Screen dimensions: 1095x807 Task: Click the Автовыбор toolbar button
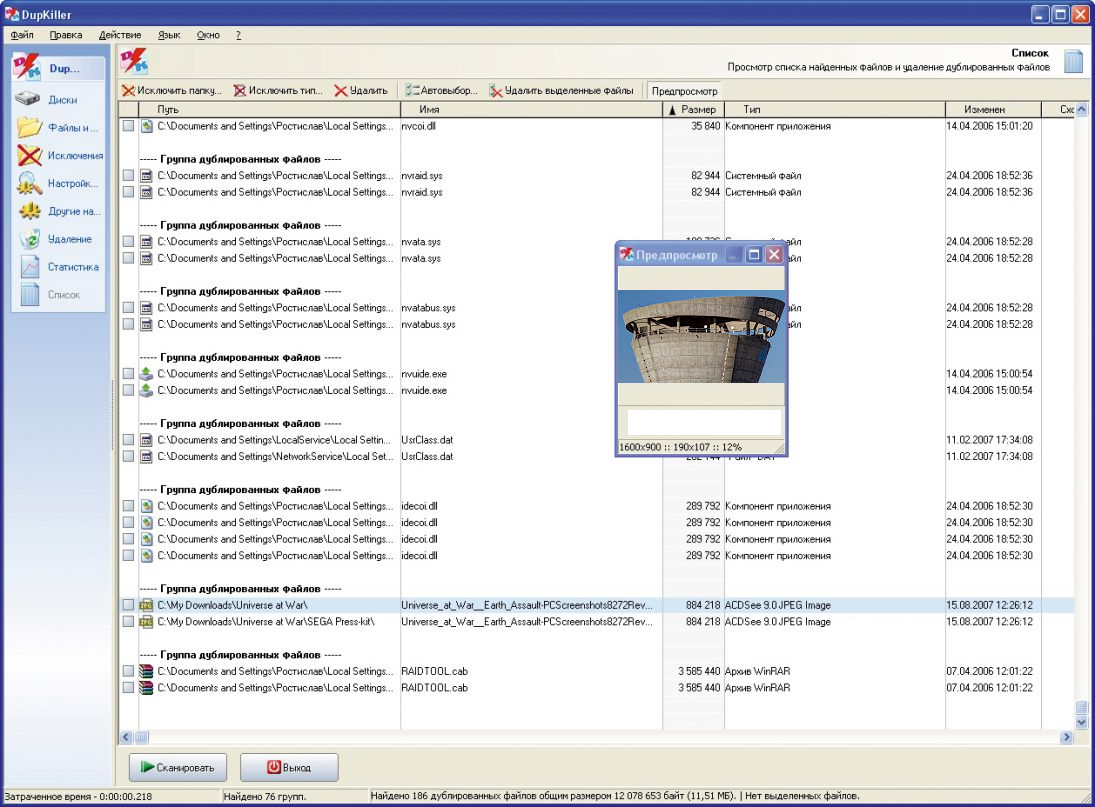click(442, 91)
